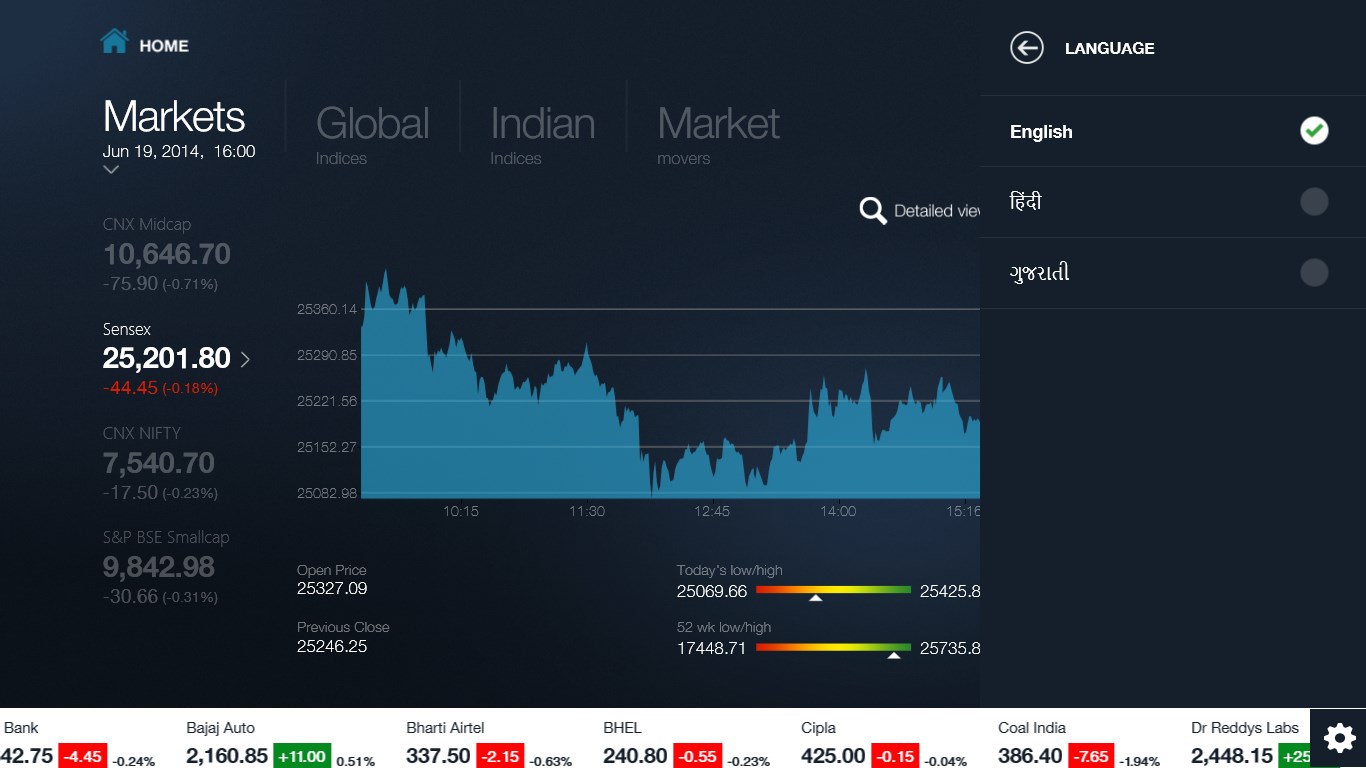This screenshot has height=768, width=1366.
Task: Expand the Markets date dropdown chevron
Action: (x=111, y=170)
